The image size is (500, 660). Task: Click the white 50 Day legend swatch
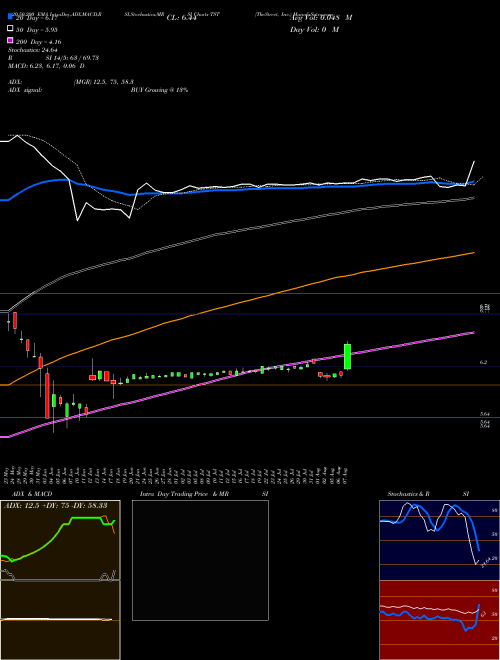(x=10, y=29)
